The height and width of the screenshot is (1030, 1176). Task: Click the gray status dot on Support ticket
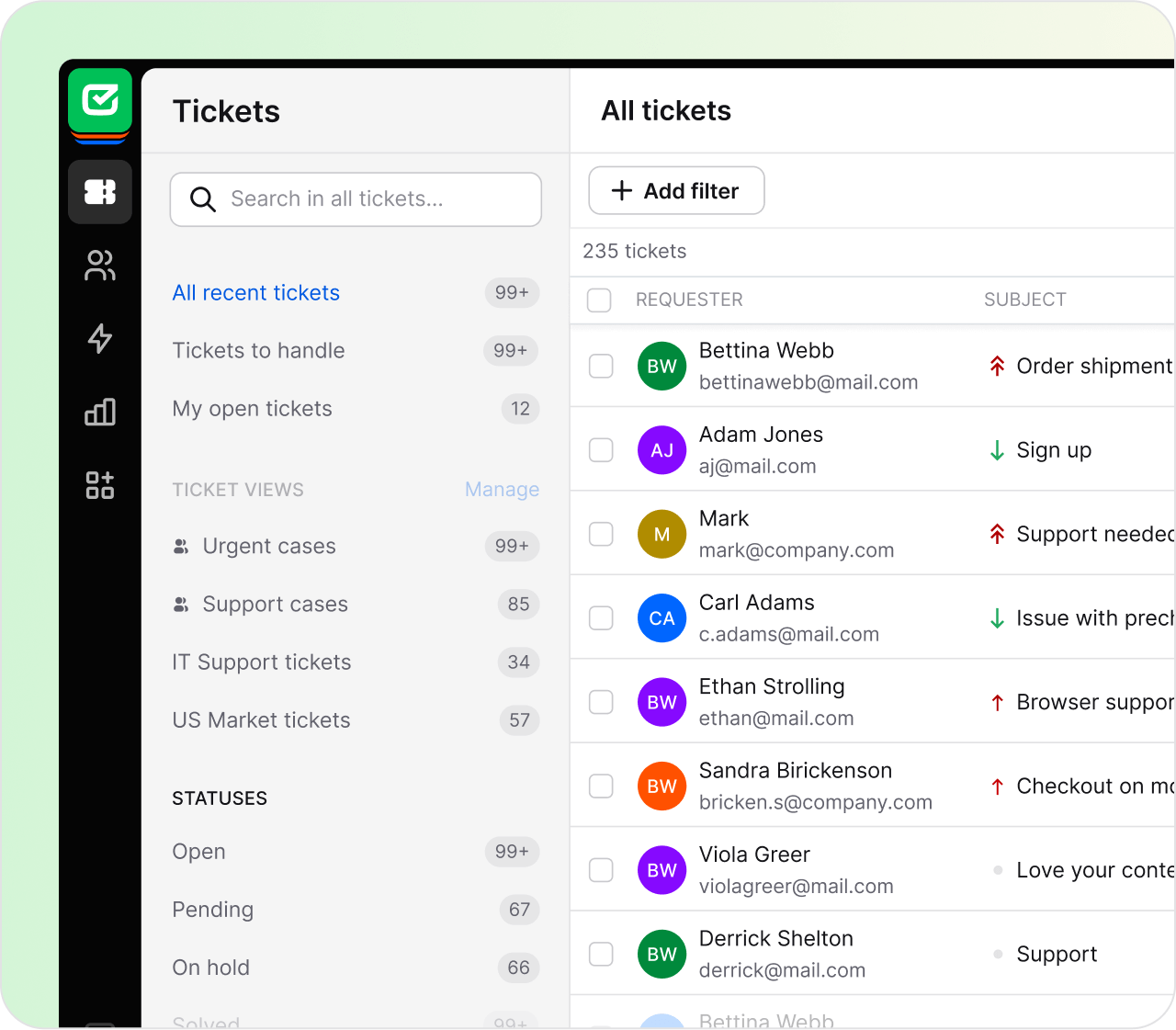pos(997,954)
